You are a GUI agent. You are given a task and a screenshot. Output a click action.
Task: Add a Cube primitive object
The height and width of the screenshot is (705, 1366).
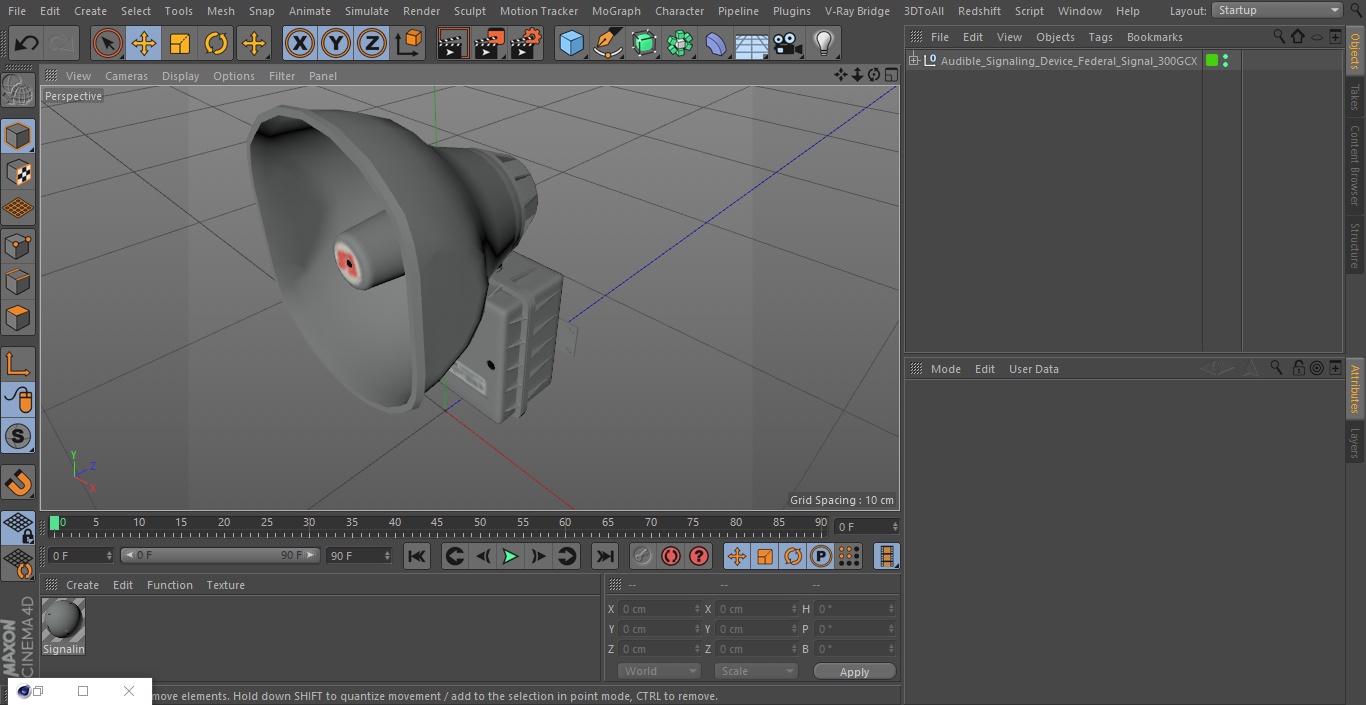pyautogui.click(x=571, y=44)
